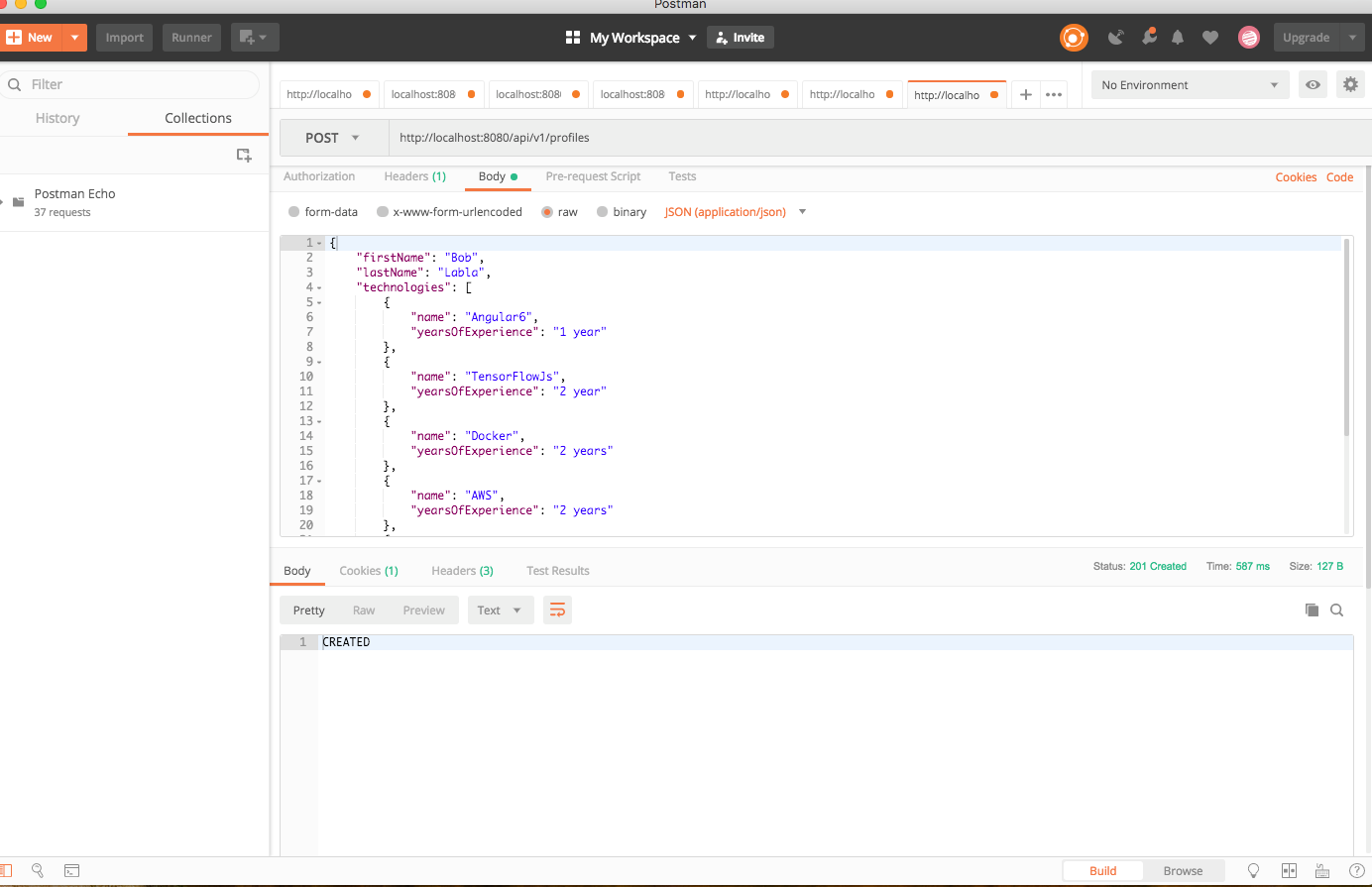This screenshot has width=1372, height=887.
Task: Open the Capture requests satellite icon
Action: (1115, 37)
